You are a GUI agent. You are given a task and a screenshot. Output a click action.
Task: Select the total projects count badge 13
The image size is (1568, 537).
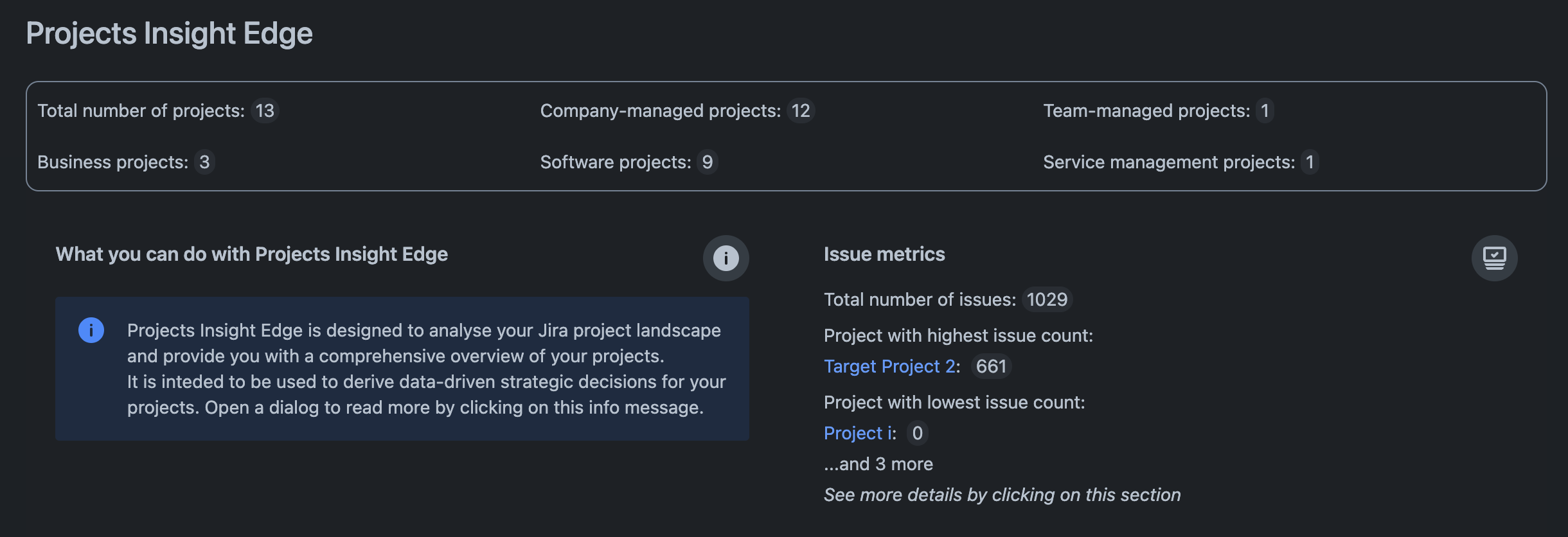point(265,110)
